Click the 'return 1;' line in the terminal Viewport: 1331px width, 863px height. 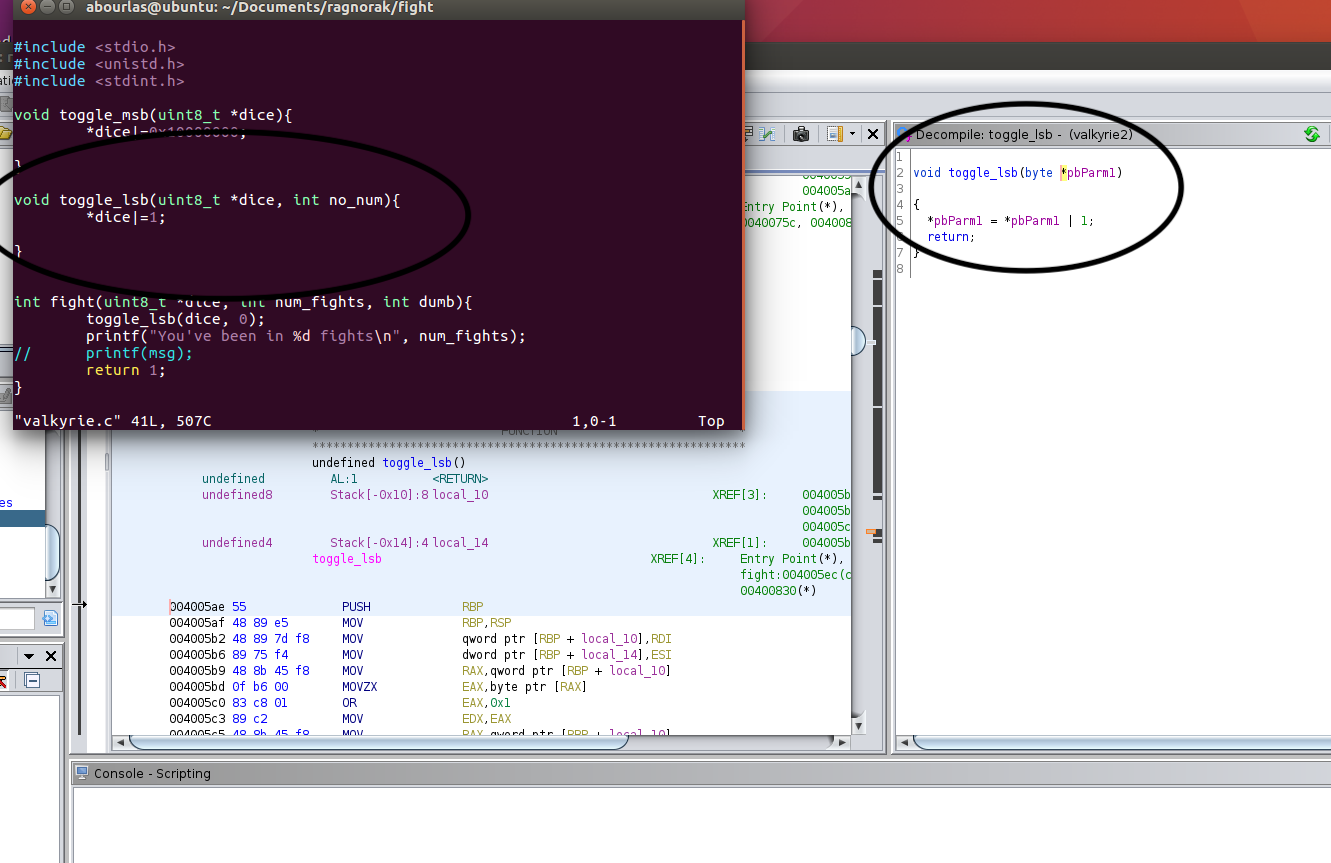pyautogui.click(x=126, y=370)
